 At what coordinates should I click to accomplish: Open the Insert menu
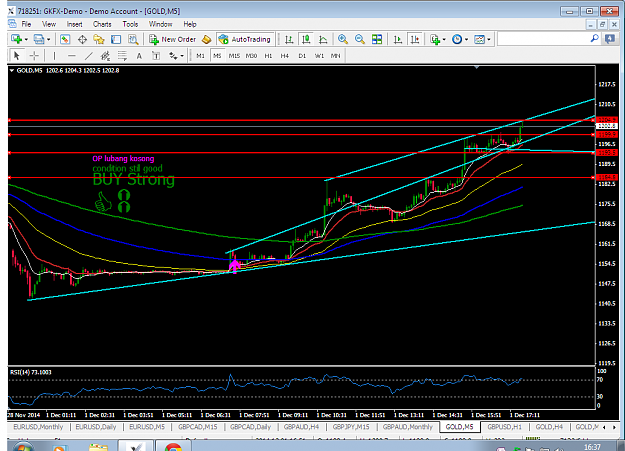tap(74, 24)
